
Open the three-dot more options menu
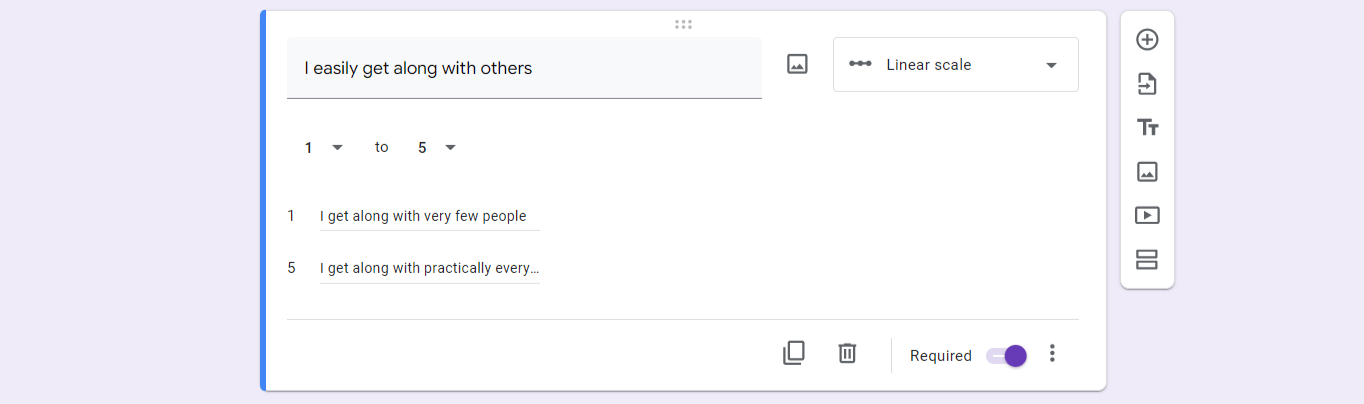coord(1051,353)
